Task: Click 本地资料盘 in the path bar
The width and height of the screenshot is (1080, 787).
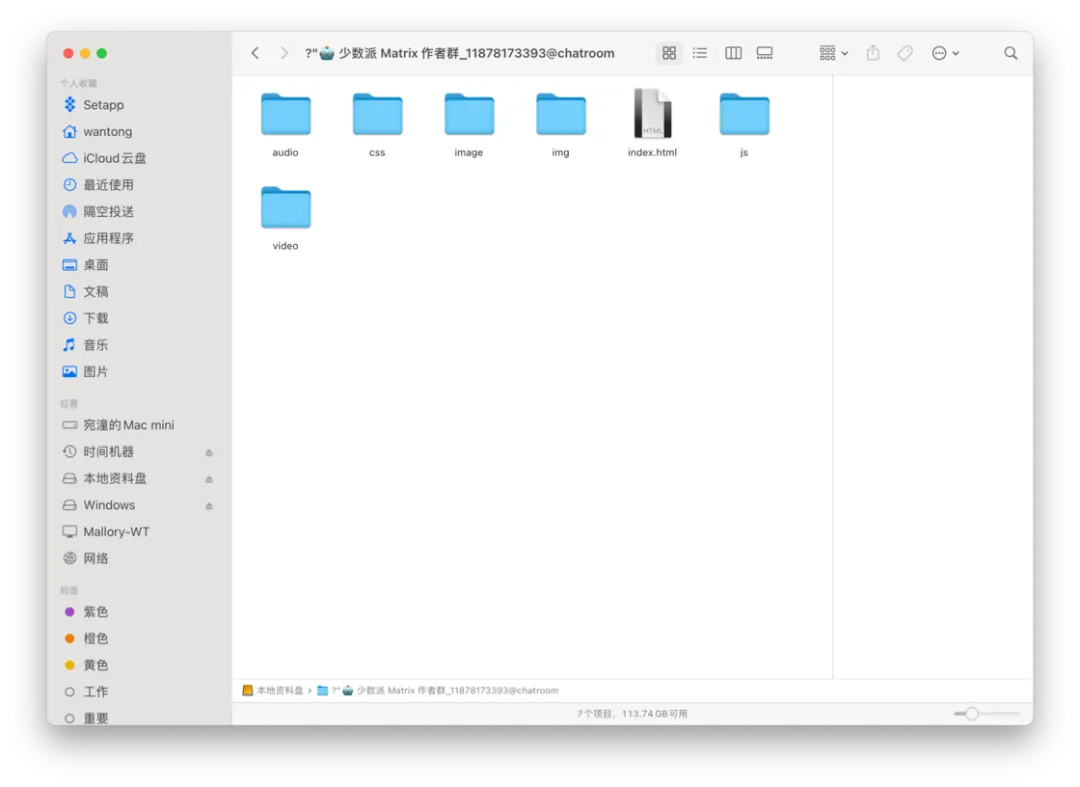Action: pyautogui.click(x=273, y=691)
